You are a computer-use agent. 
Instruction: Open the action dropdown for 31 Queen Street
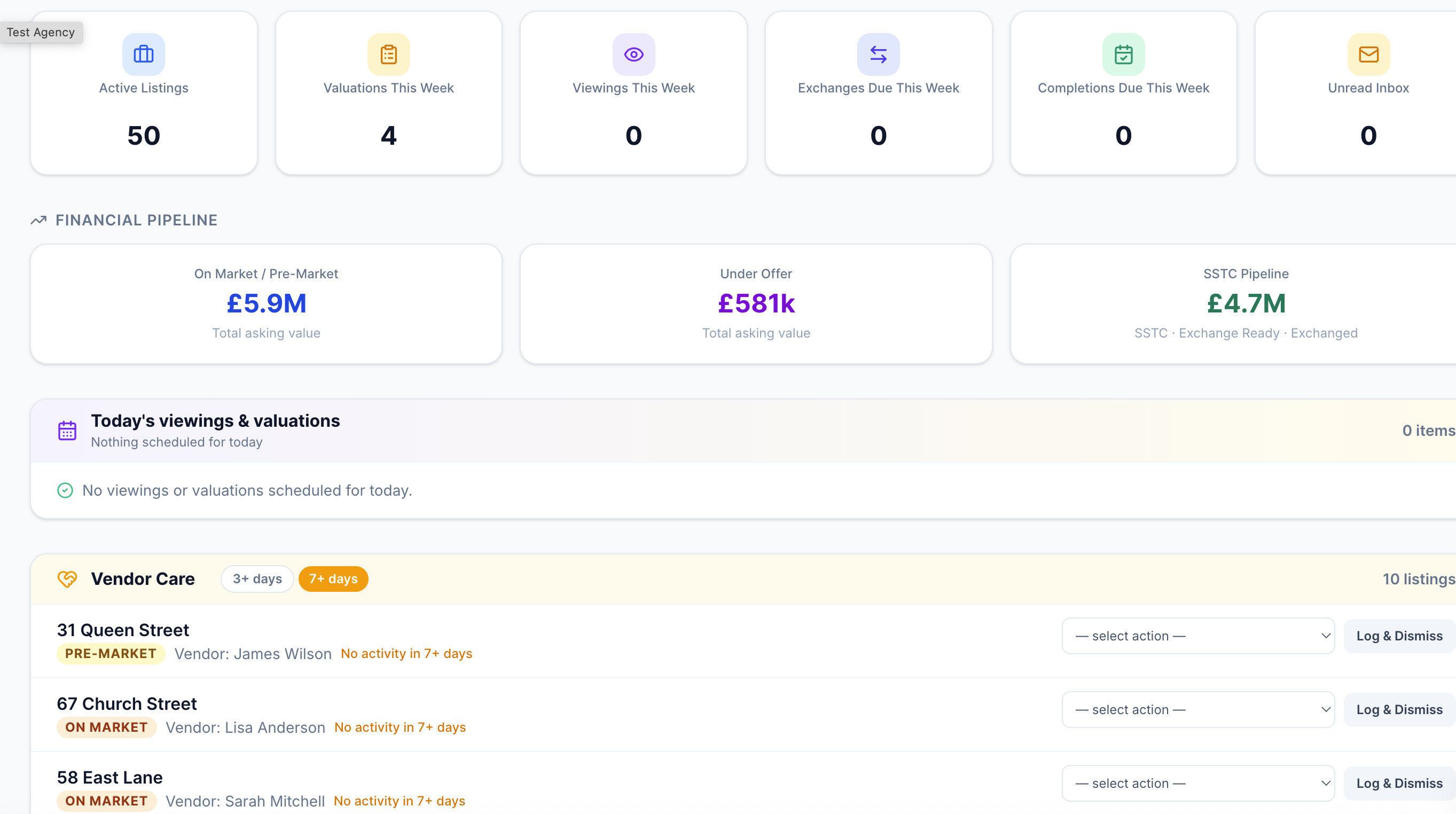1197,636
